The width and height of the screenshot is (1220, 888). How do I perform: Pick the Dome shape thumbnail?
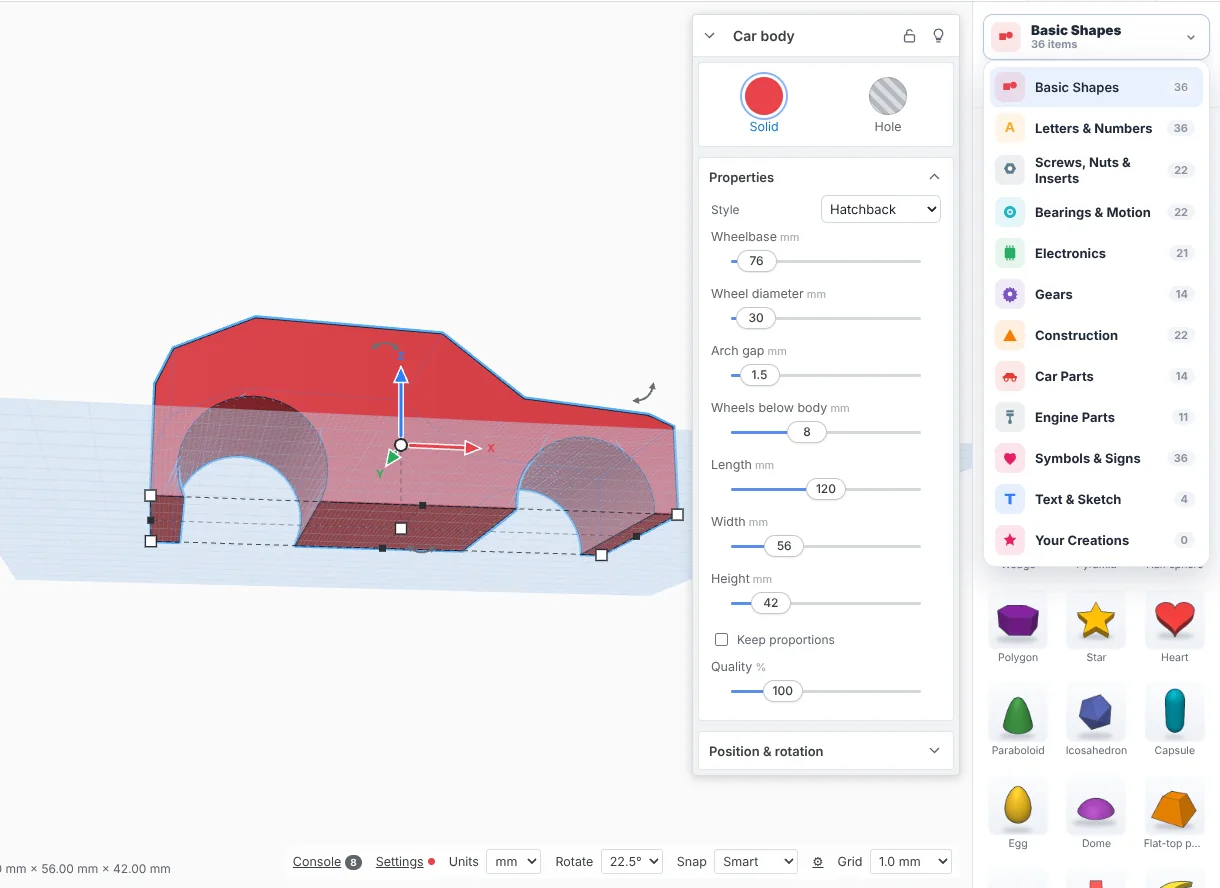pyautogui.click(x=1096, y=807)
